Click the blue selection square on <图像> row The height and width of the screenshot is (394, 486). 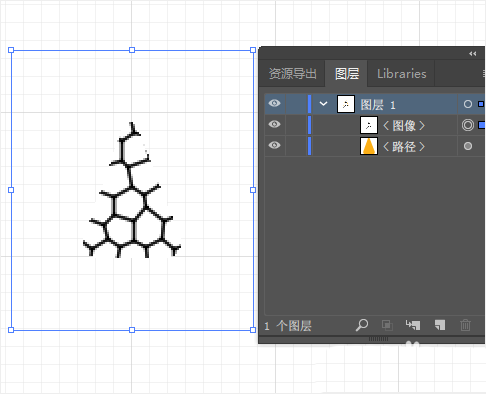[x=482, y=125]
